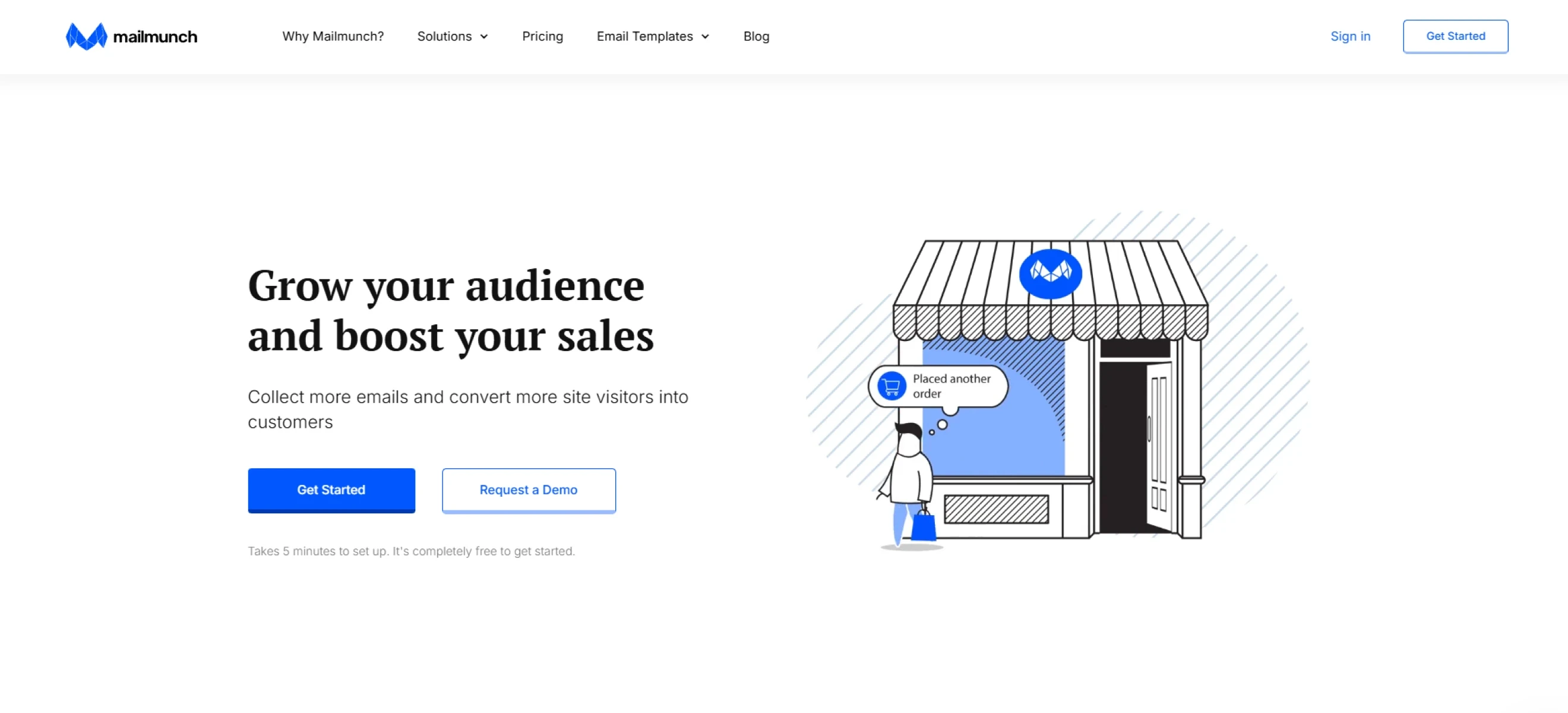Click the shopping cart icon in illustration

pyautogui.click(x=891, y=386)
